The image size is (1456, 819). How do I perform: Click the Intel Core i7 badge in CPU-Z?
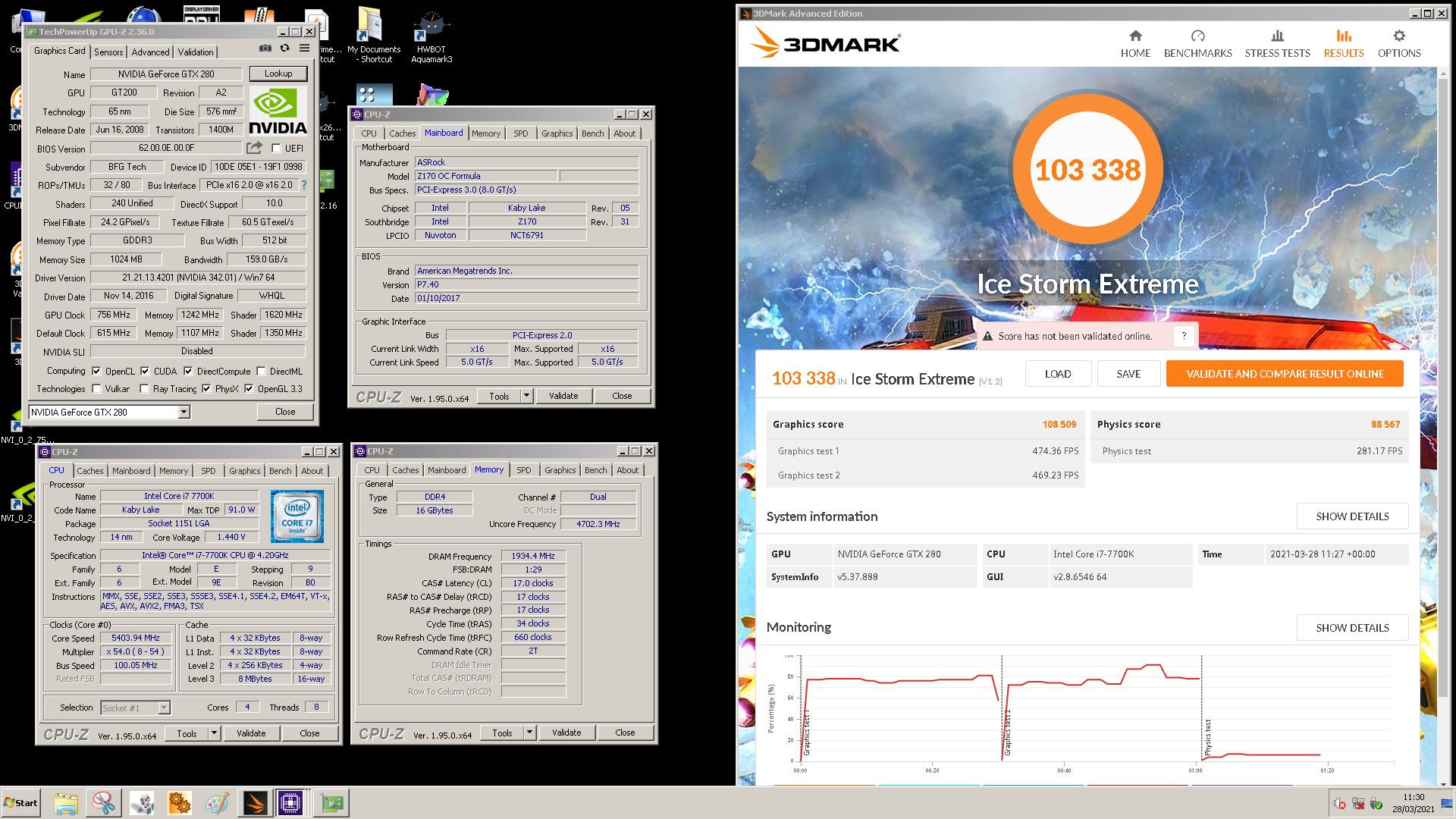297,516
